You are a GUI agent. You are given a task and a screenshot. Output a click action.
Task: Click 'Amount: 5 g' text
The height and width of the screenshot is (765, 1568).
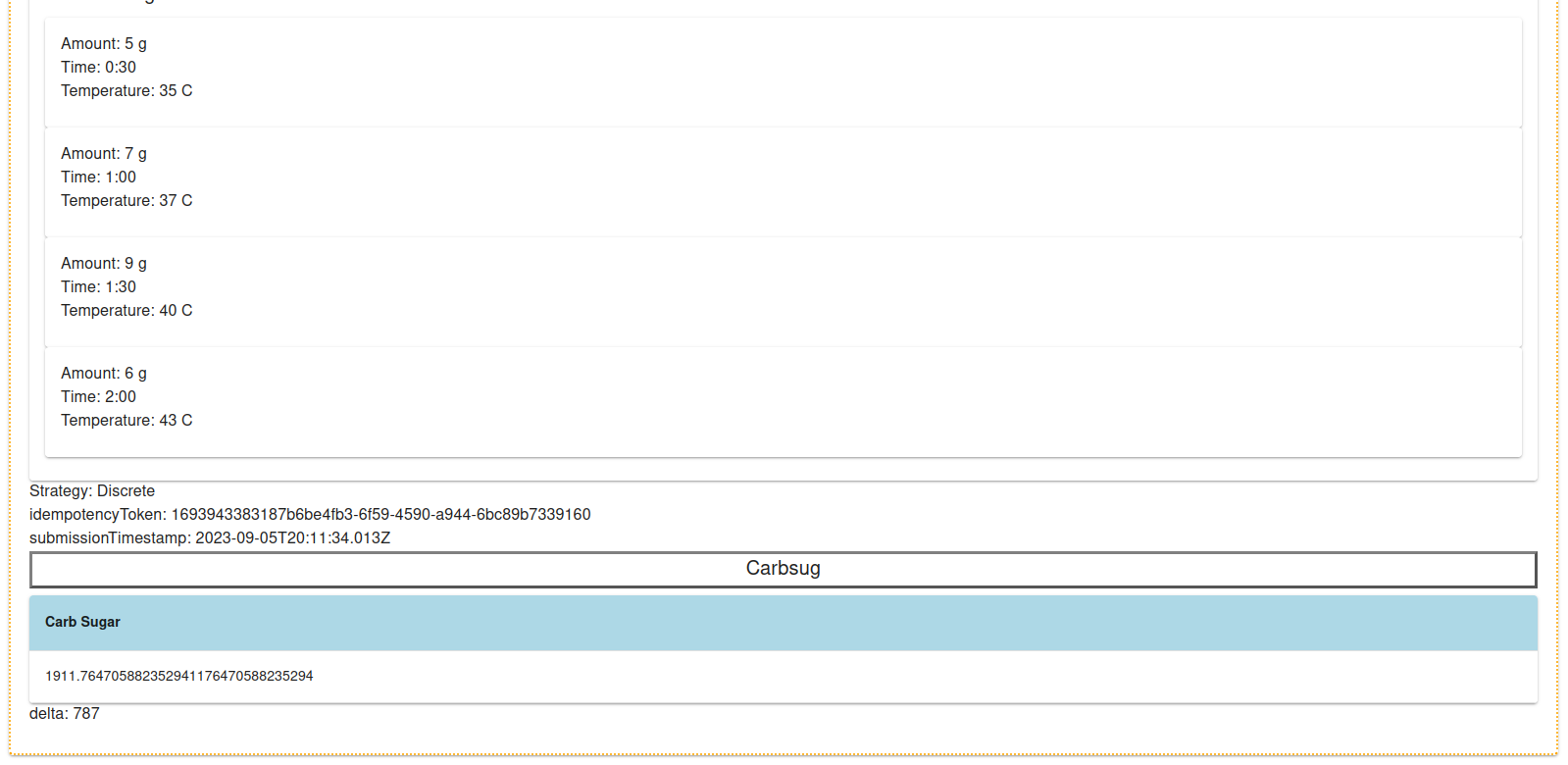[104, 43]
